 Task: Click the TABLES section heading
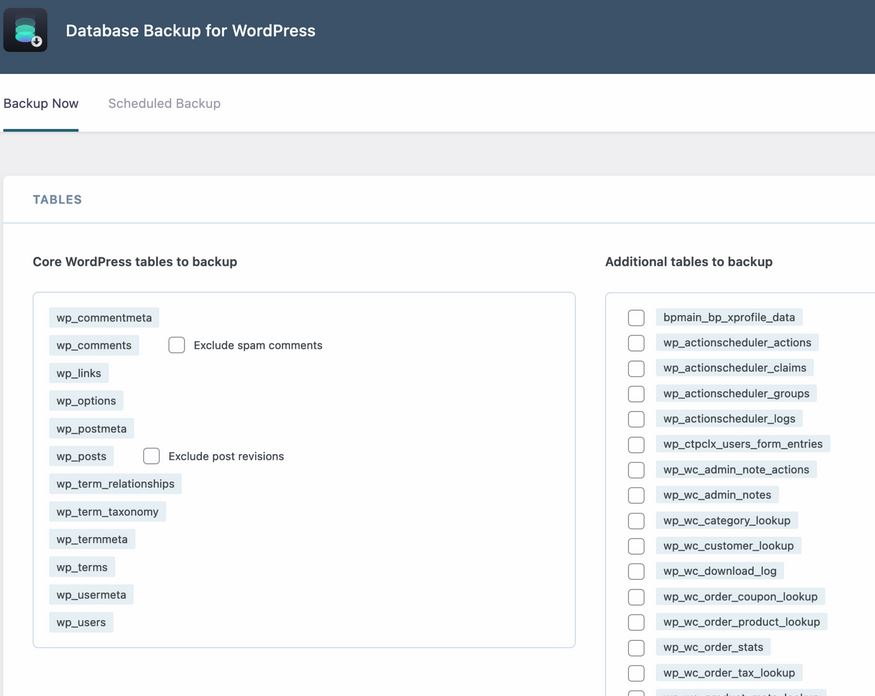point(57,199)
